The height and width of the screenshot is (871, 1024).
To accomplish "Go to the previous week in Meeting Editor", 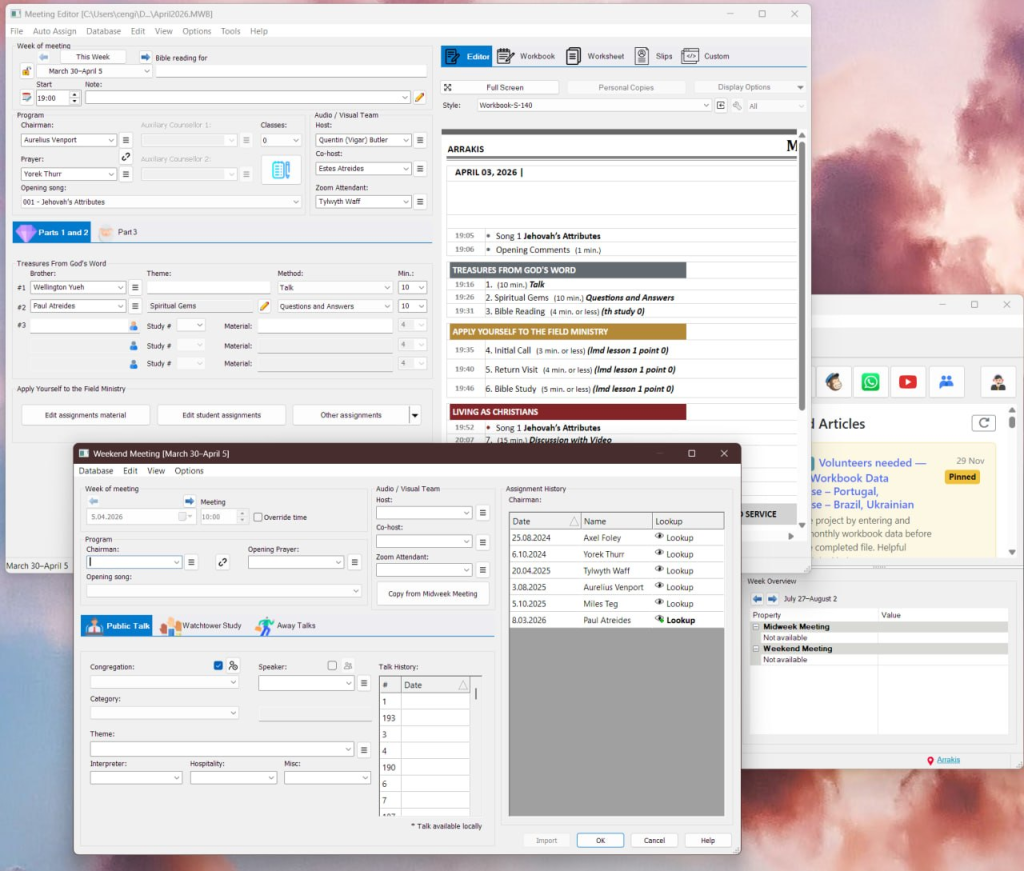I will tap(44, 57).
